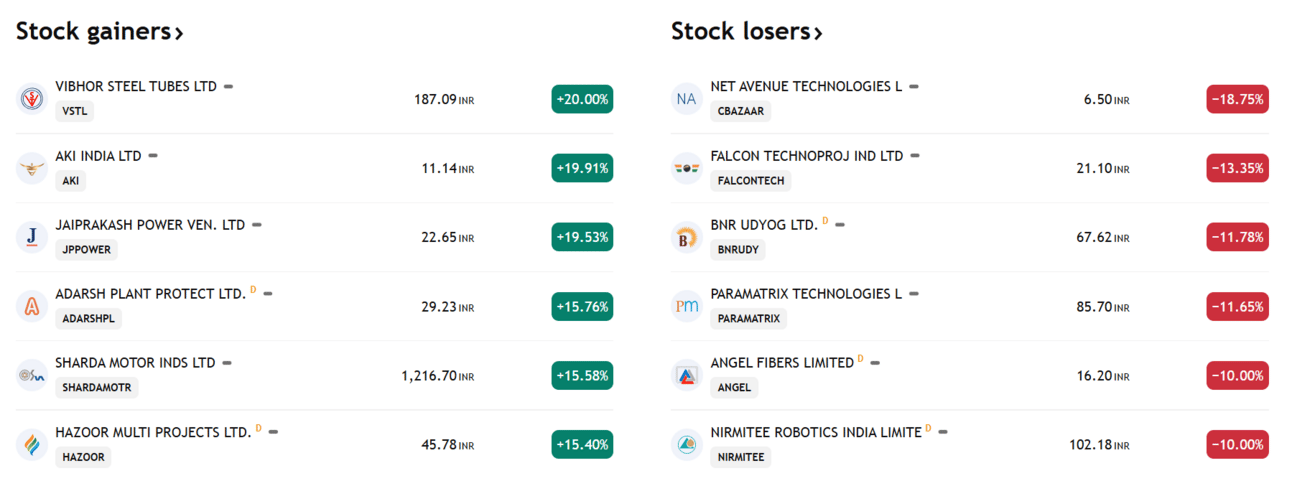
Task: Click the Hazoor Multi Projects logo
Action: tap(32, 444)
